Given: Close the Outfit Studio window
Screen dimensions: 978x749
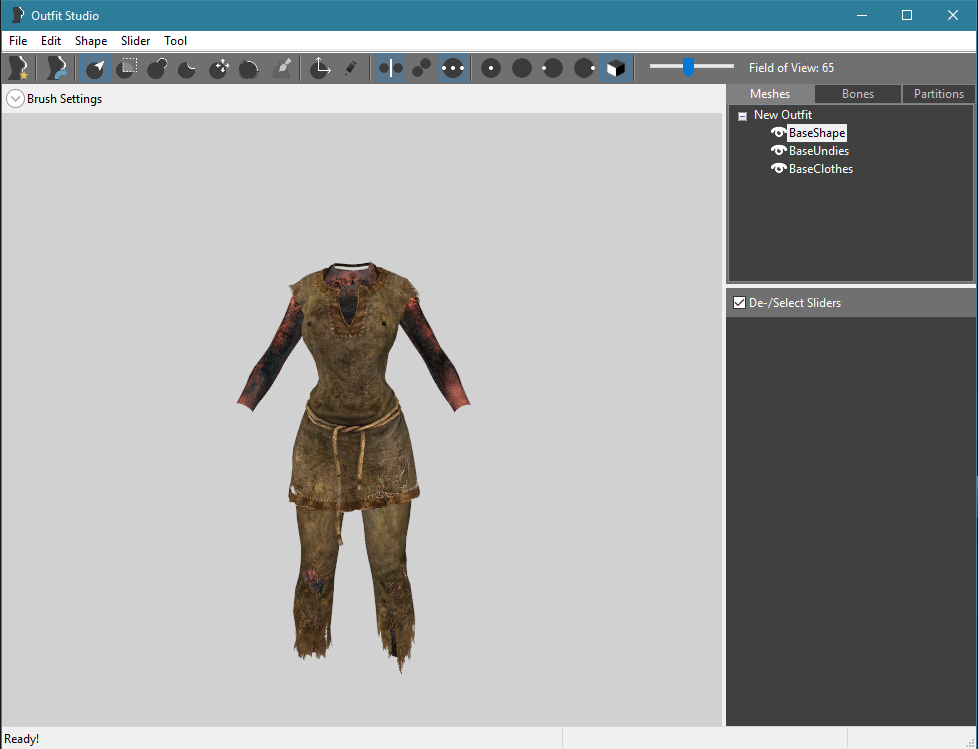Looking at the screenshot, I should pos(952,15).
